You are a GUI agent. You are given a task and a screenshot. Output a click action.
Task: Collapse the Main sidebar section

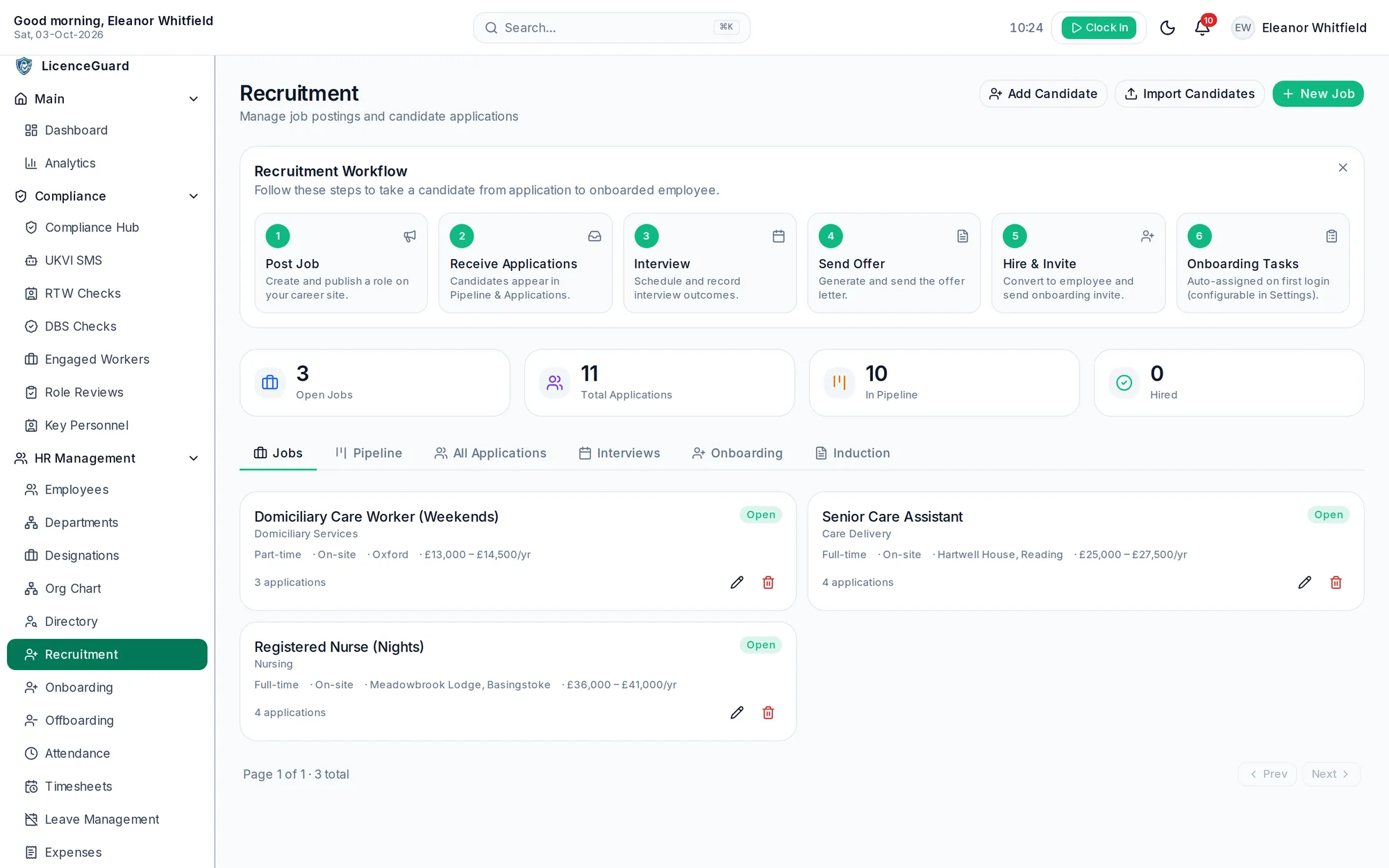pyautogui.click(x=194, y=99)
